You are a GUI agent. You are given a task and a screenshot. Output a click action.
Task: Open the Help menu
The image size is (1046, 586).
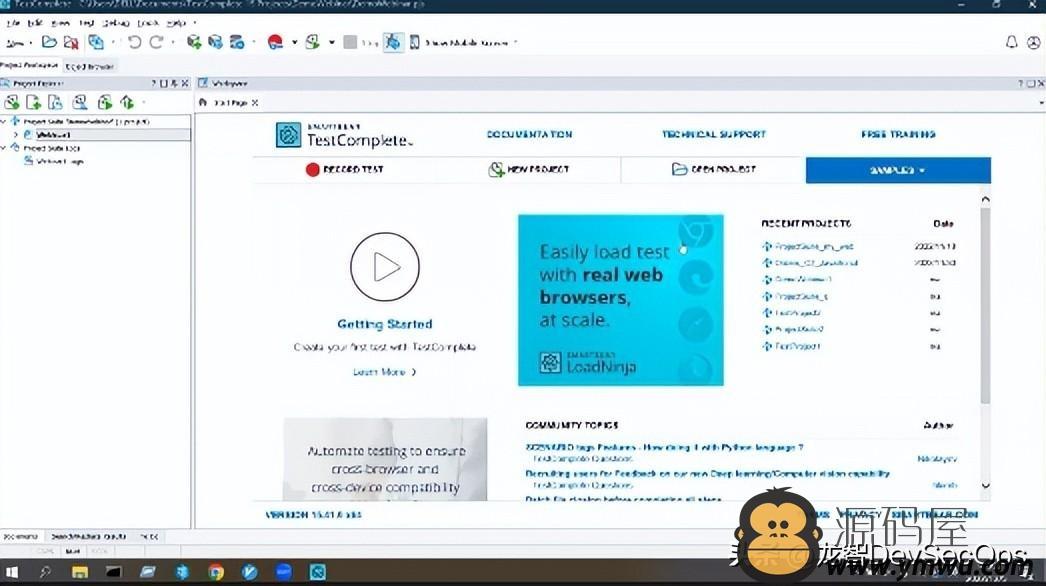(176, 23)
